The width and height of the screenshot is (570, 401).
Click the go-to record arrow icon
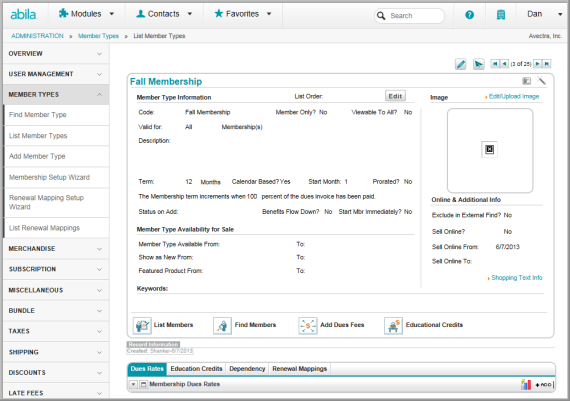click(478, 64)
